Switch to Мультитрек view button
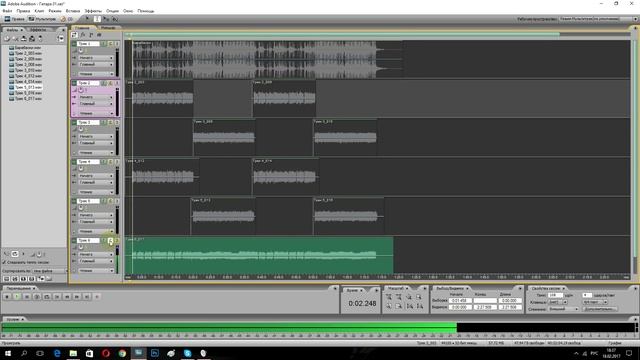 pyautogui.click(x=42, y=19)
